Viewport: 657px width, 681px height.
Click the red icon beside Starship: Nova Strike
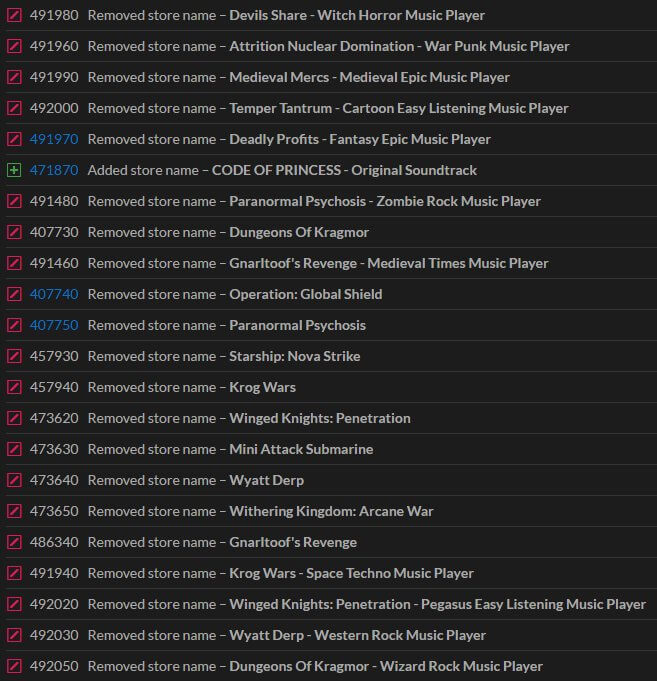[14, 357]
